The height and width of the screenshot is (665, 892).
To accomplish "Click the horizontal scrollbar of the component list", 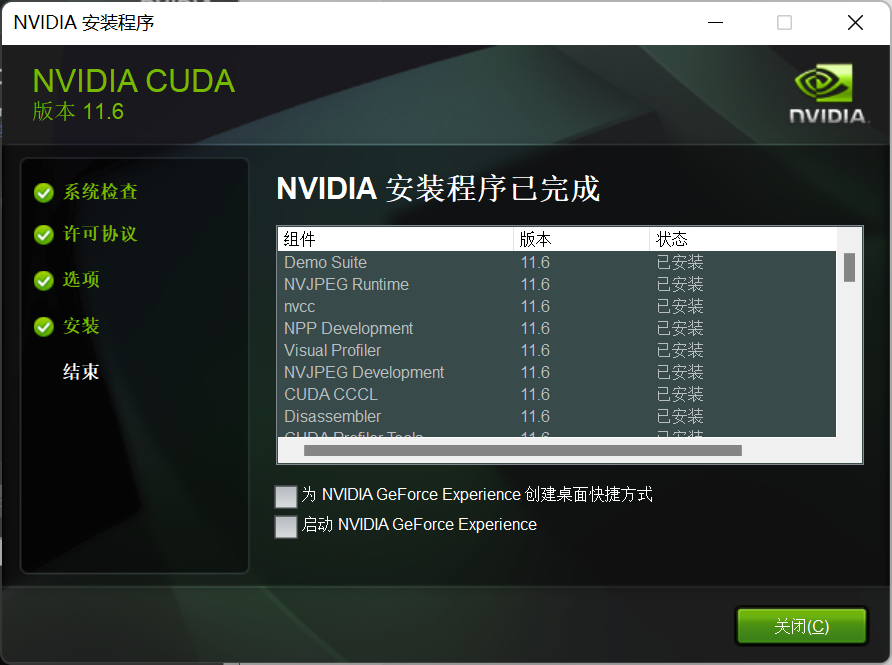I will [523, 451].
